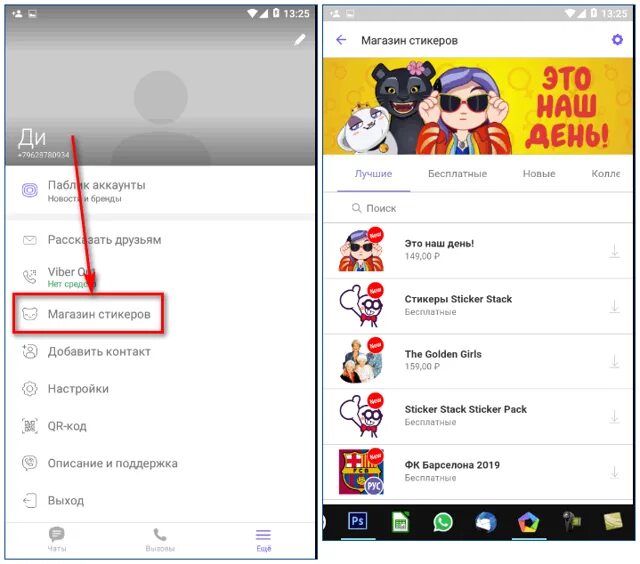Viewport: 640px width, 564px height.
Task: Open the blue mail taskbar app
Action: [486, 522]
